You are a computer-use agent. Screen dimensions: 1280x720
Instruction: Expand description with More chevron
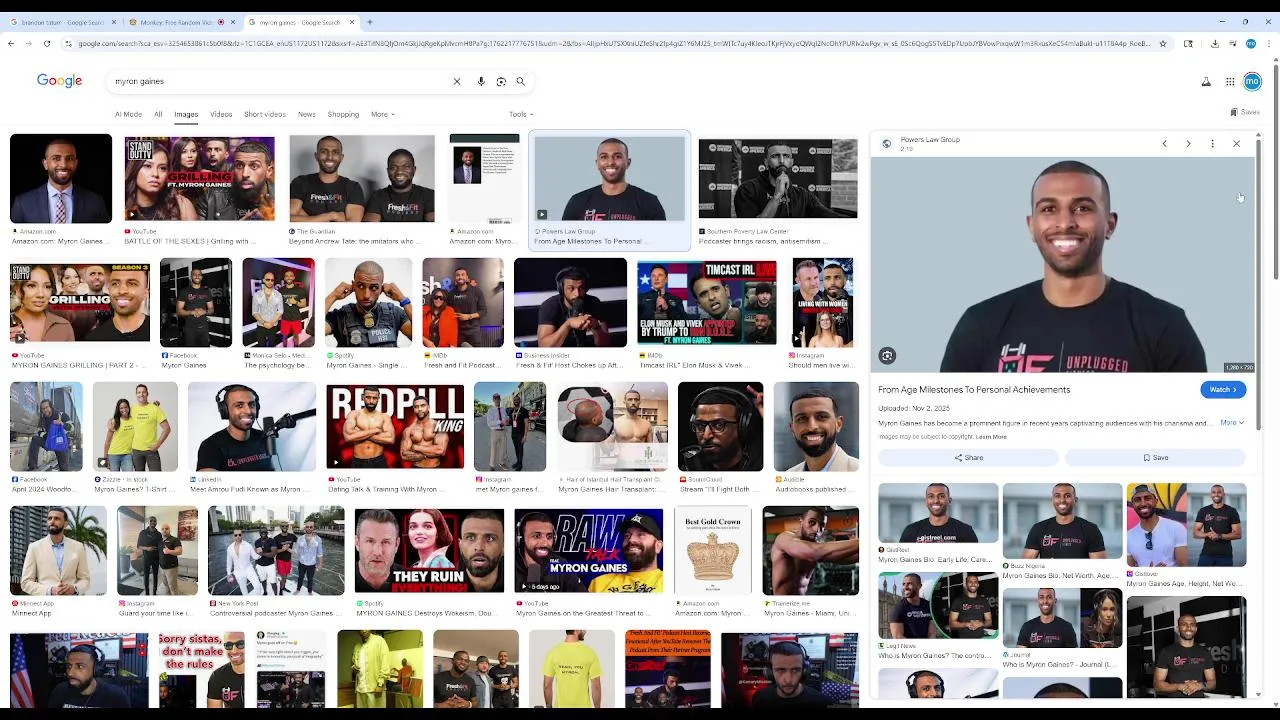[x=1232, y=422]
